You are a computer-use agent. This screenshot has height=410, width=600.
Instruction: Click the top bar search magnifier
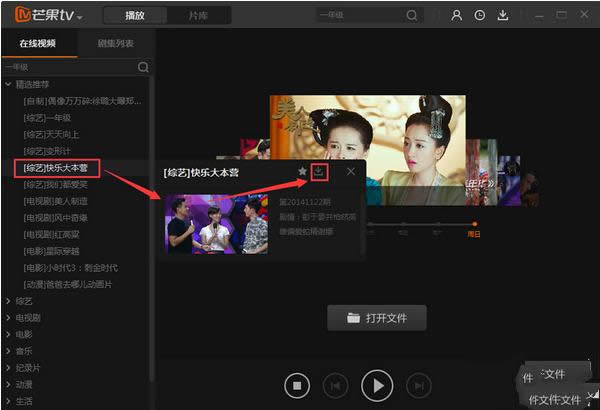click(412, 15)
